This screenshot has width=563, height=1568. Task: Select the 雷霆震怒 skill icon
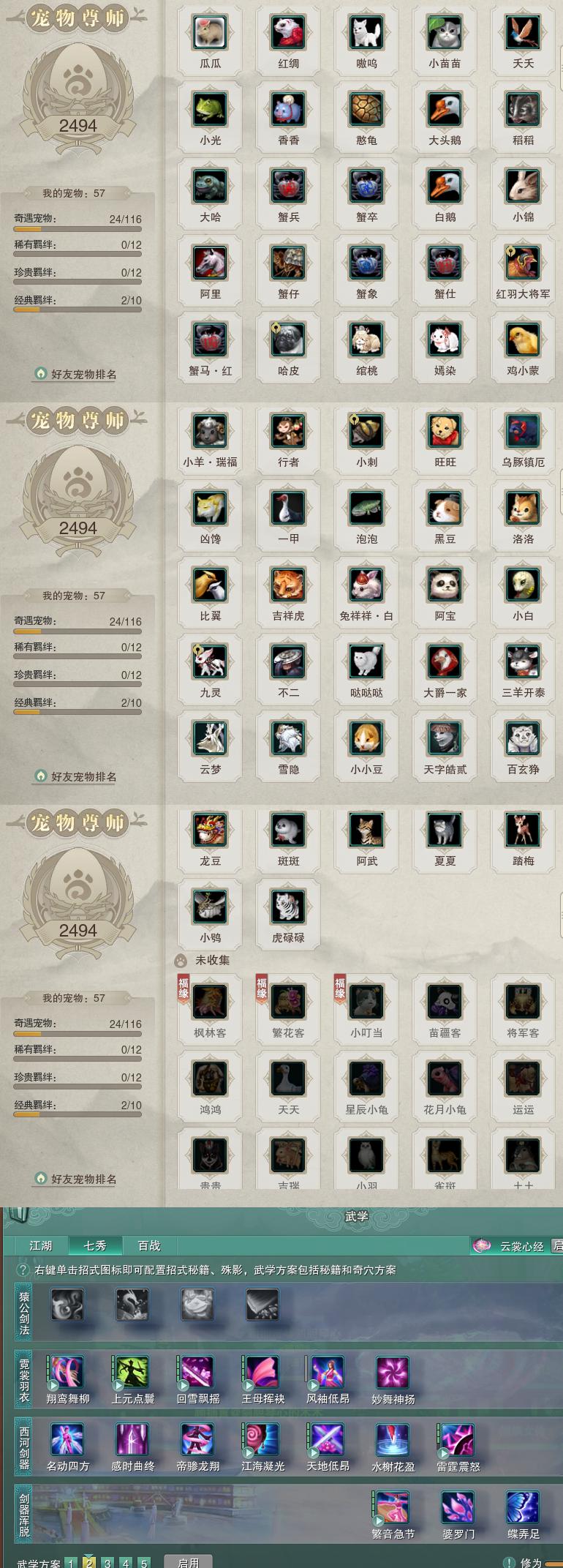click(x=458, y=1440)
